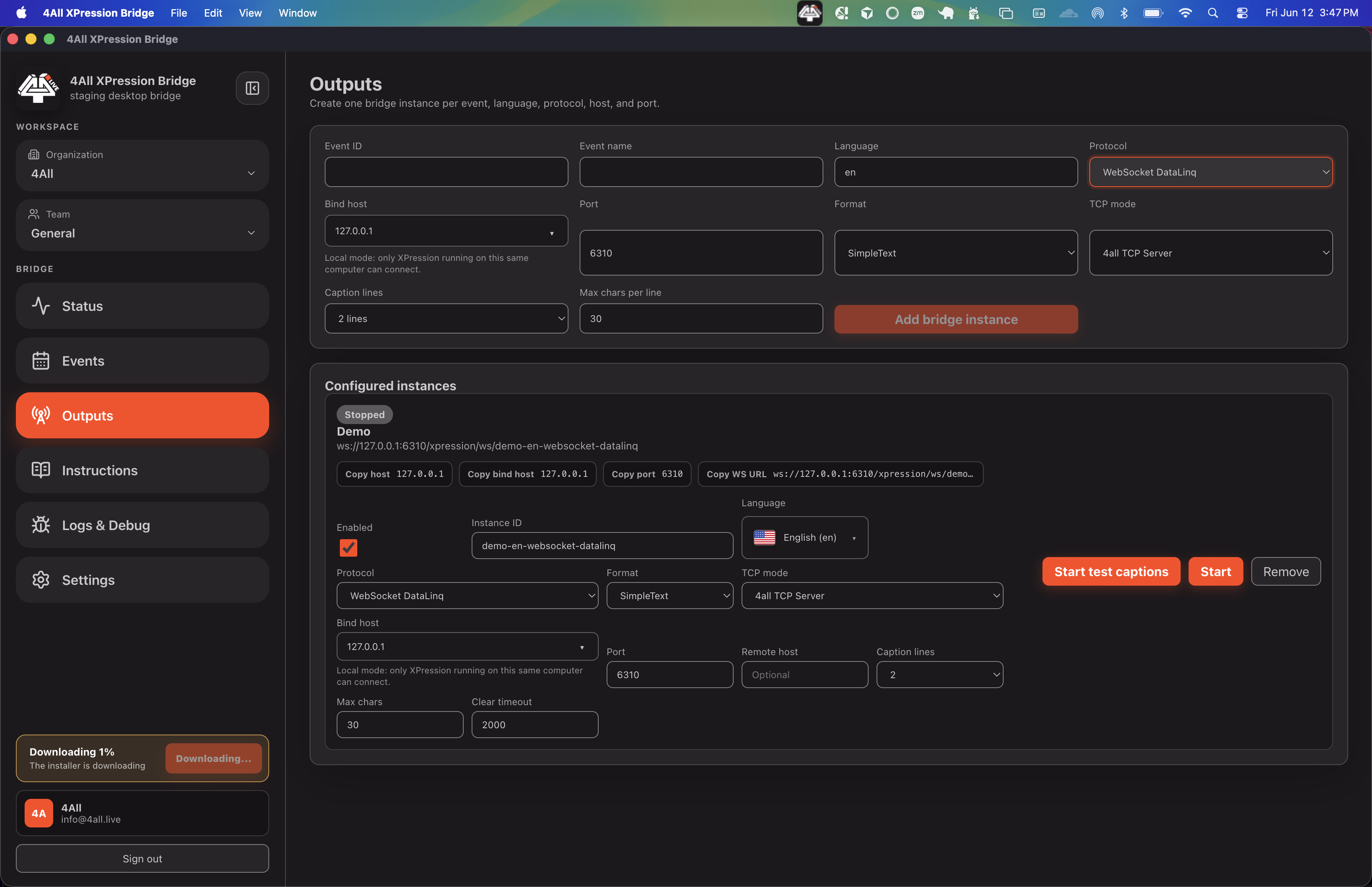Click the Remote host Optional field
The image size is (1372, 887).
(805, 675)
